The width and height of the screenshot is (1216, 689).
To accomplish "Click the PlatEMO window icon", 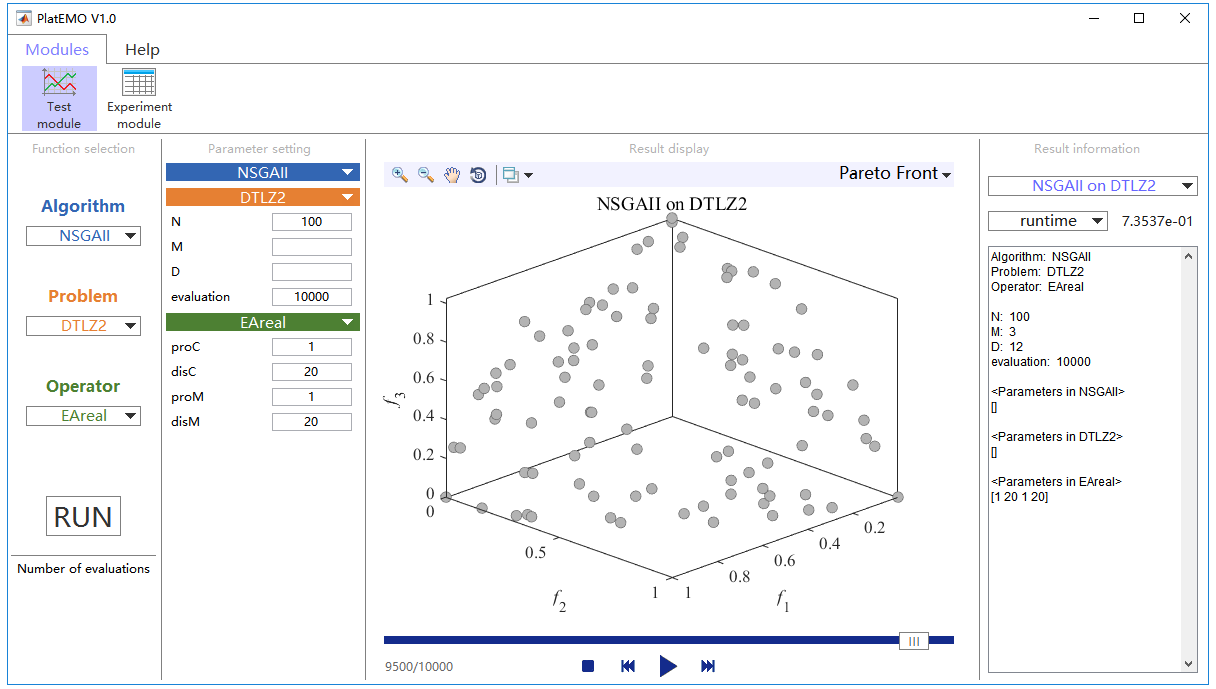I will point(23,18).
